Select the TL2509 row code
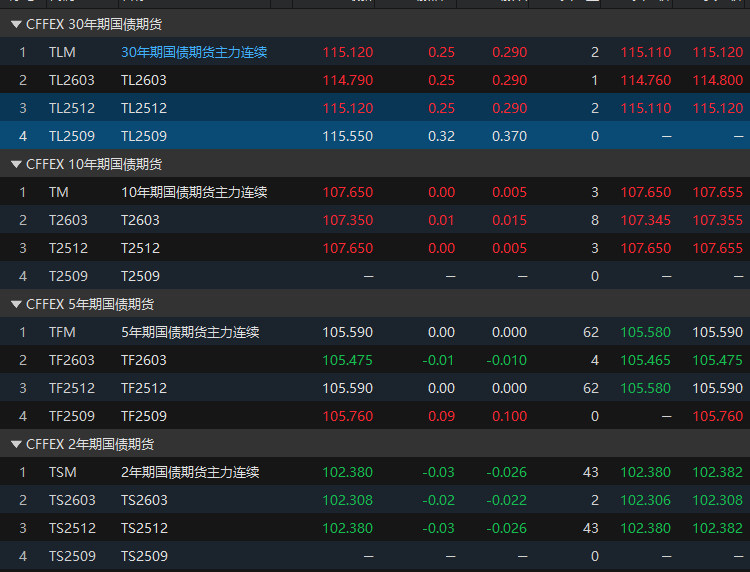Viewport: 750px width, 572px height. point(72,136)
